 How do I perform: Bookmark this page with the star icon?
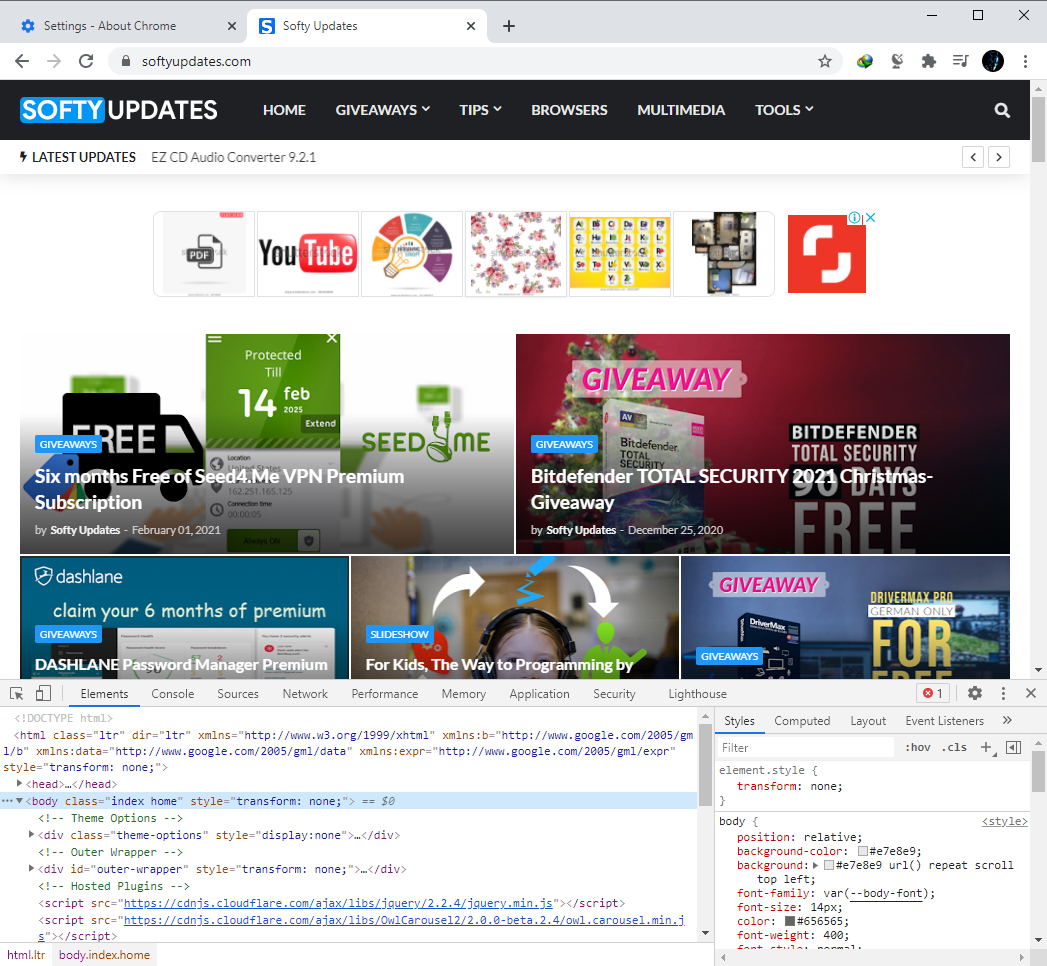click(x=825, y=61)
